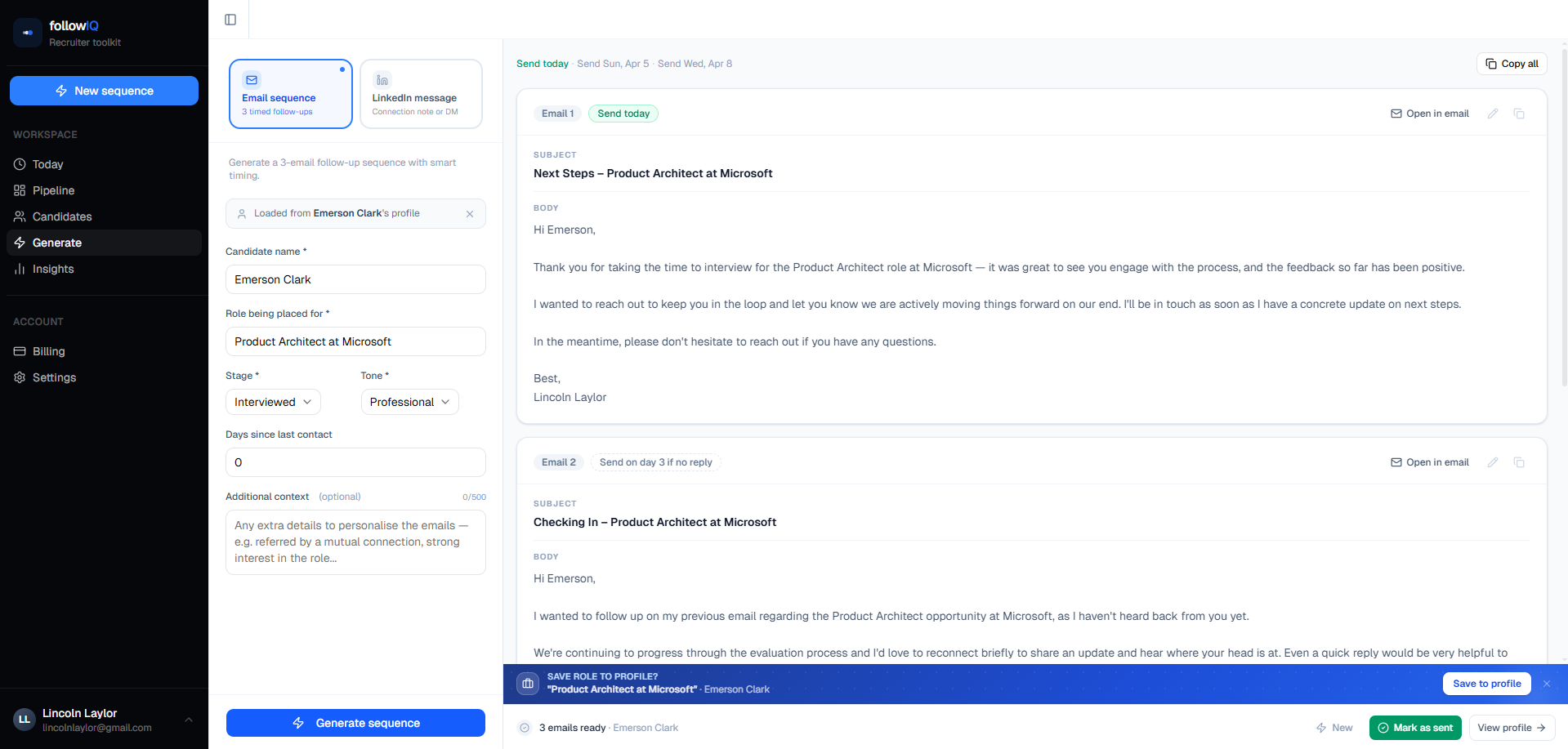1568x749 pixels.
Task: Click the New button in the footer
Action: pyautogui.click(x=1334, y=728)
